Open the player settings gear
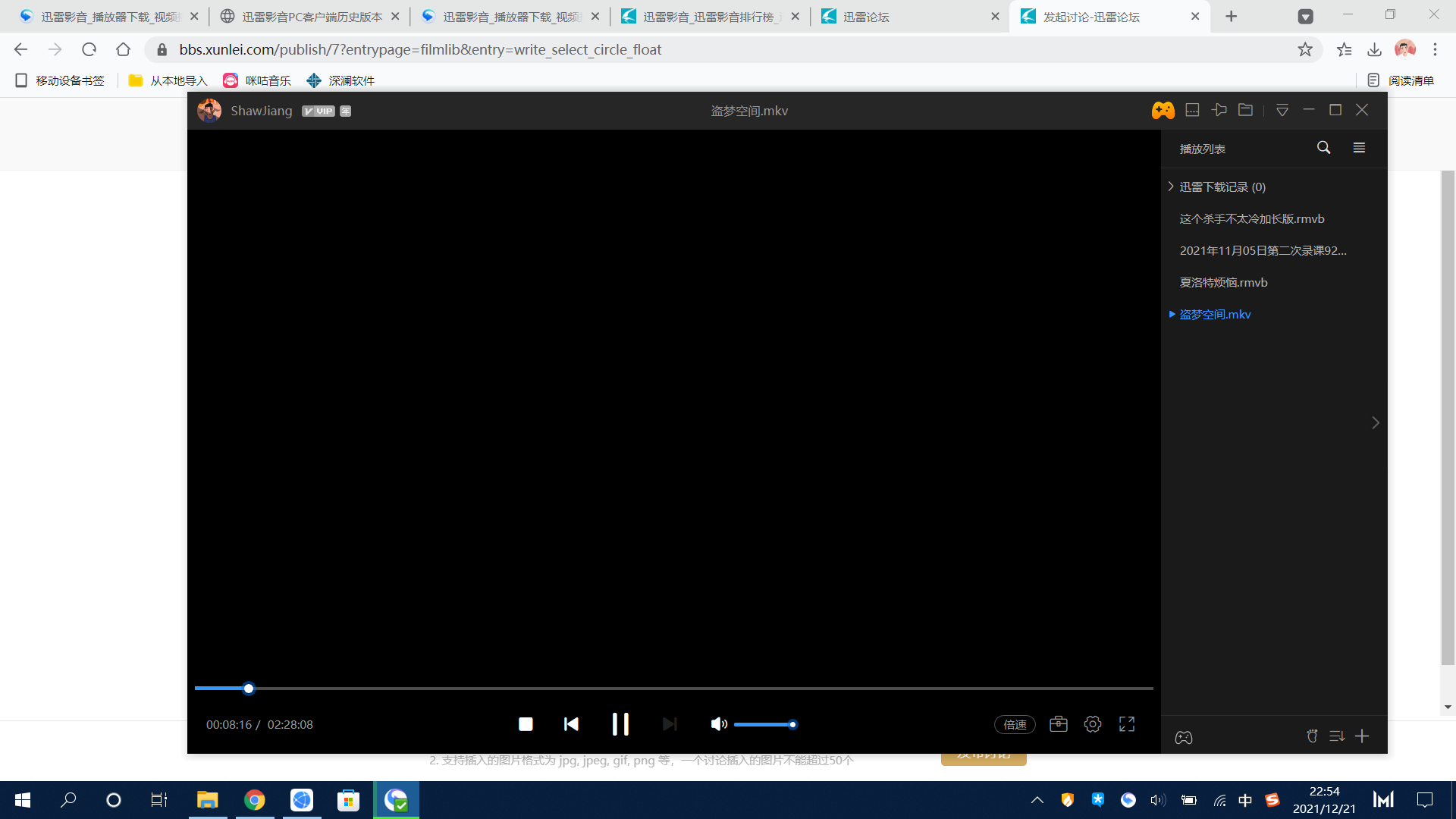Image resolution: width=1456 pixels, height=819 pixels. (x=1092, y=724)
